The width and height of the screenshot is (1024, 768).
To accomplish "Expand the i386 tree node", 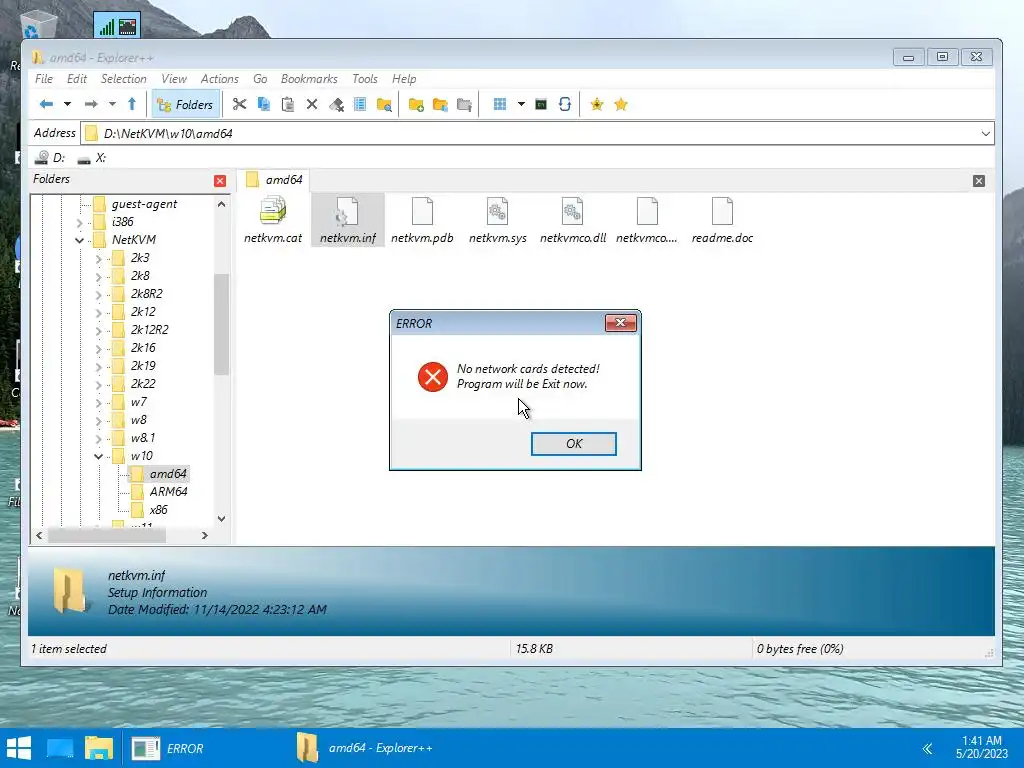I will (80, 223).
